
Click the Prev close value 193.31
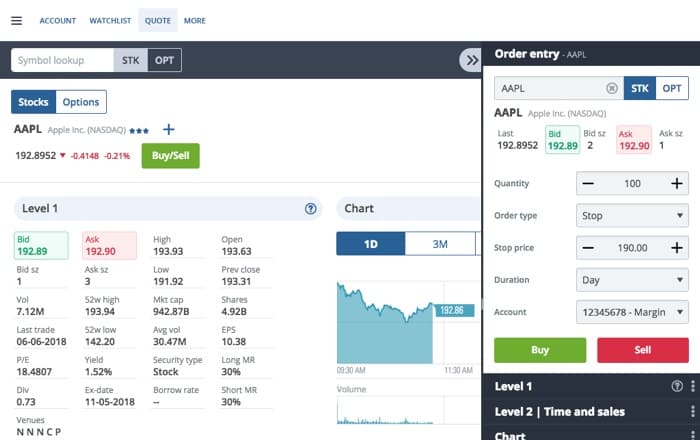click(236, 282)
